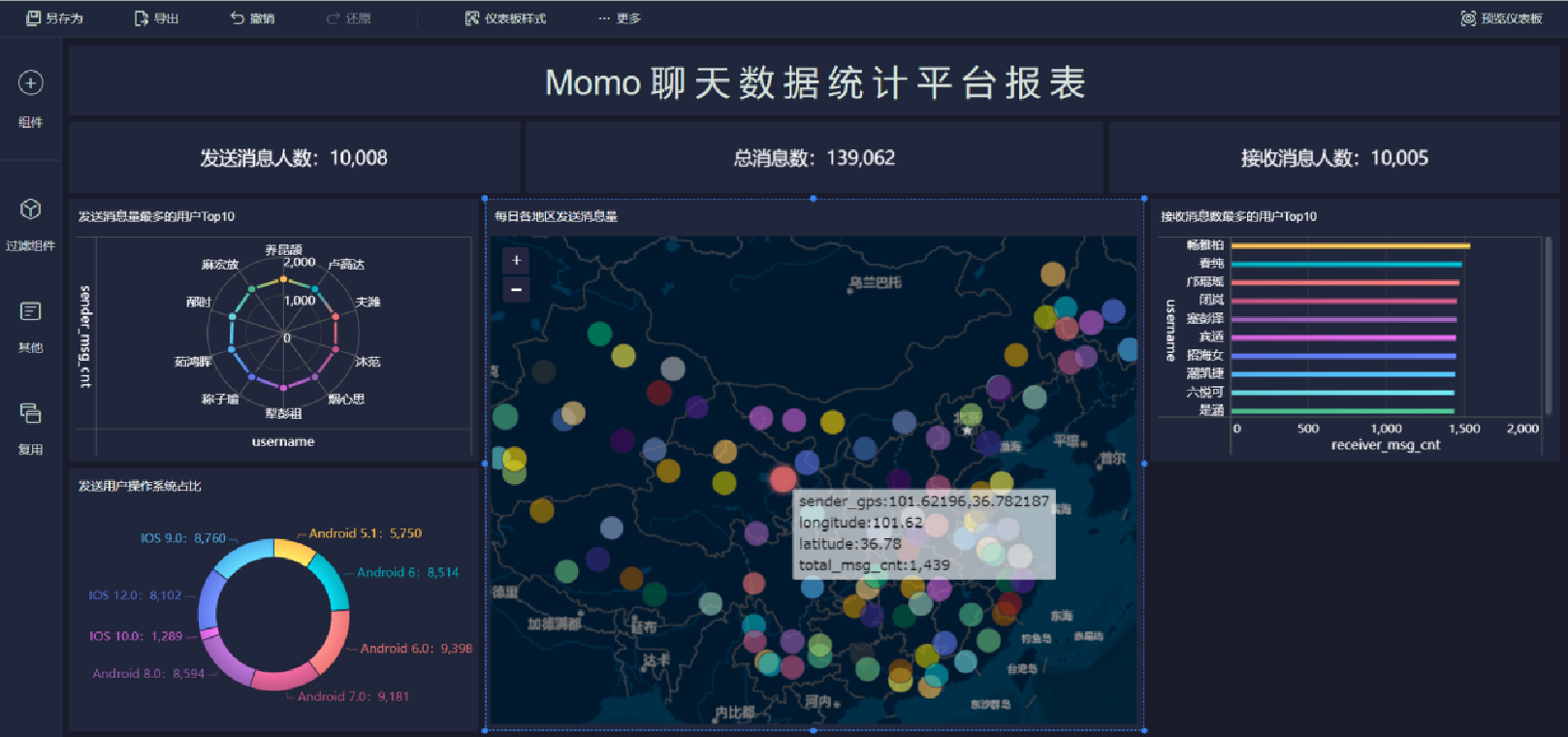
Task: Click the bottom green bar in receiver chart
Action: coord(1343,411)
